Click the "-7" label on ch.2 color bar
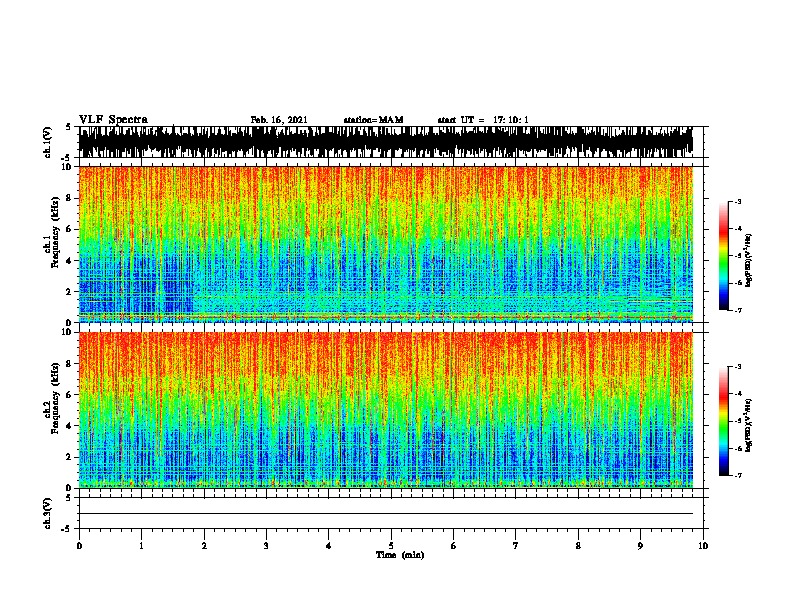 pos(737,475)
